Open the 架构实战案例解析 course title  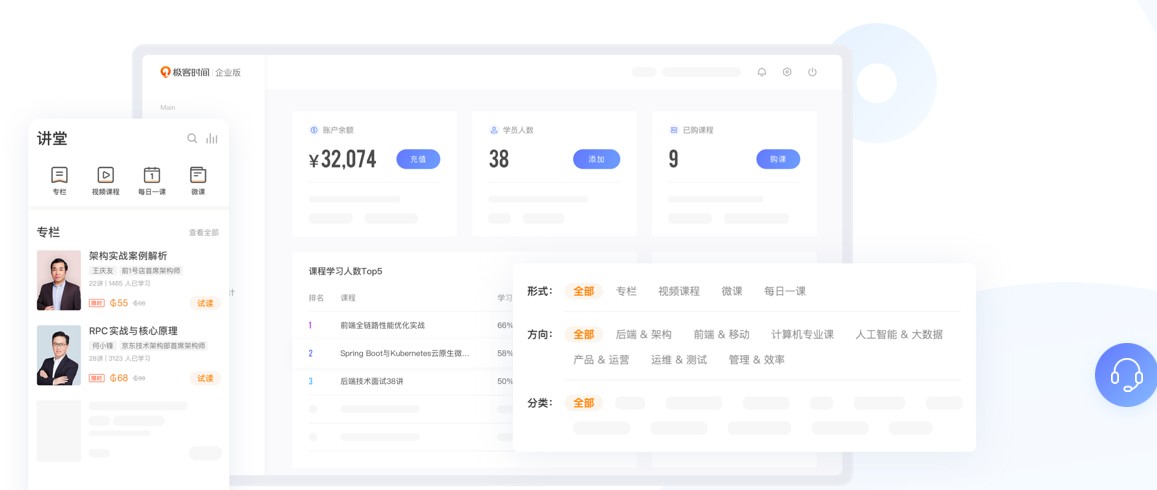pyautogui.click(x=128, y=256)
